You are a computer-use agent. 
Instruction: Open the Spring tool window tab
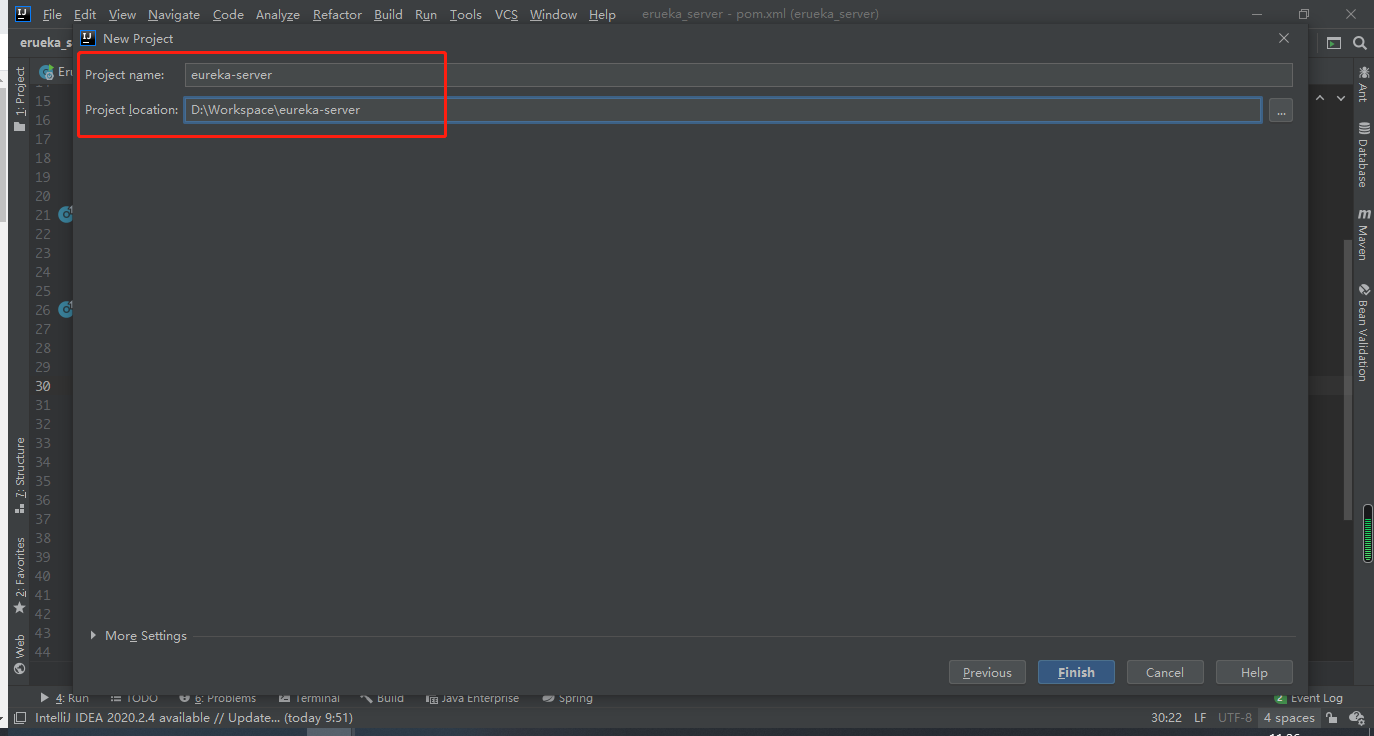click(x=567, y=698)
